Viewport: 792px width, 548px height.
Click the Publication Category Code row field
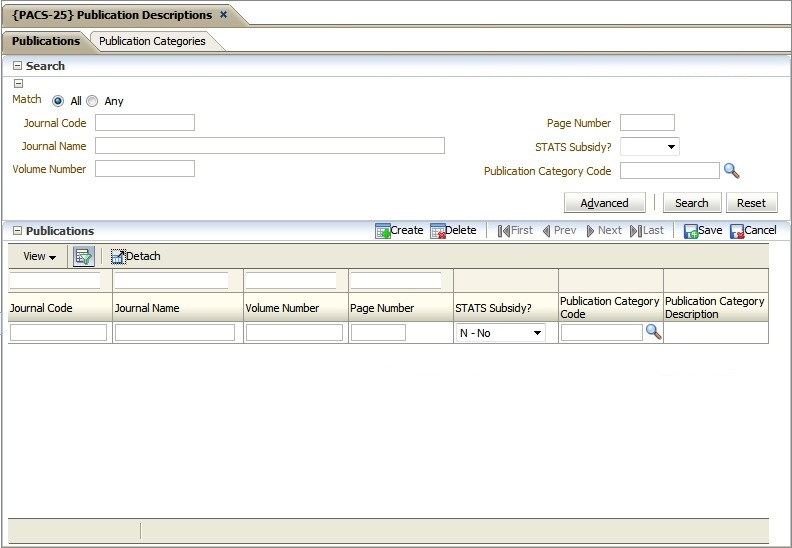tap(602, 332)
